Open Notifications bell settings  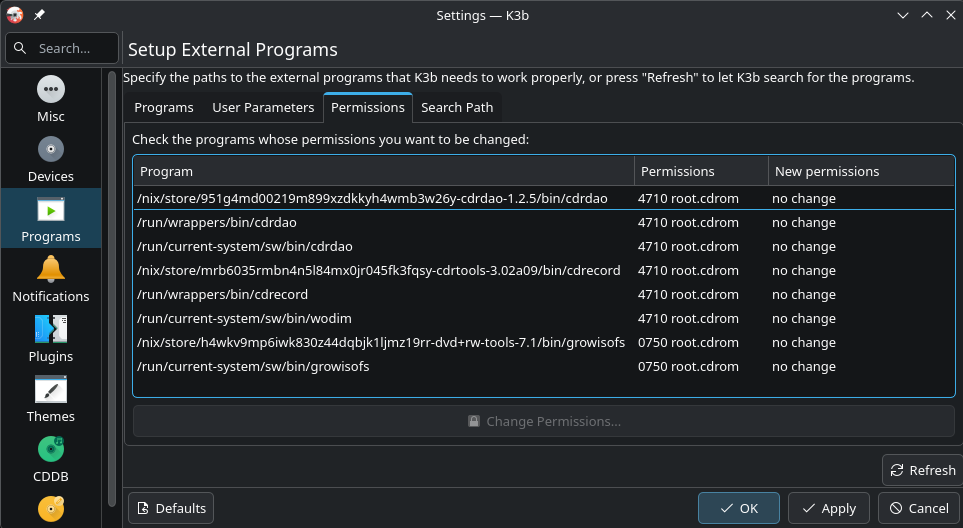(51, 279)
